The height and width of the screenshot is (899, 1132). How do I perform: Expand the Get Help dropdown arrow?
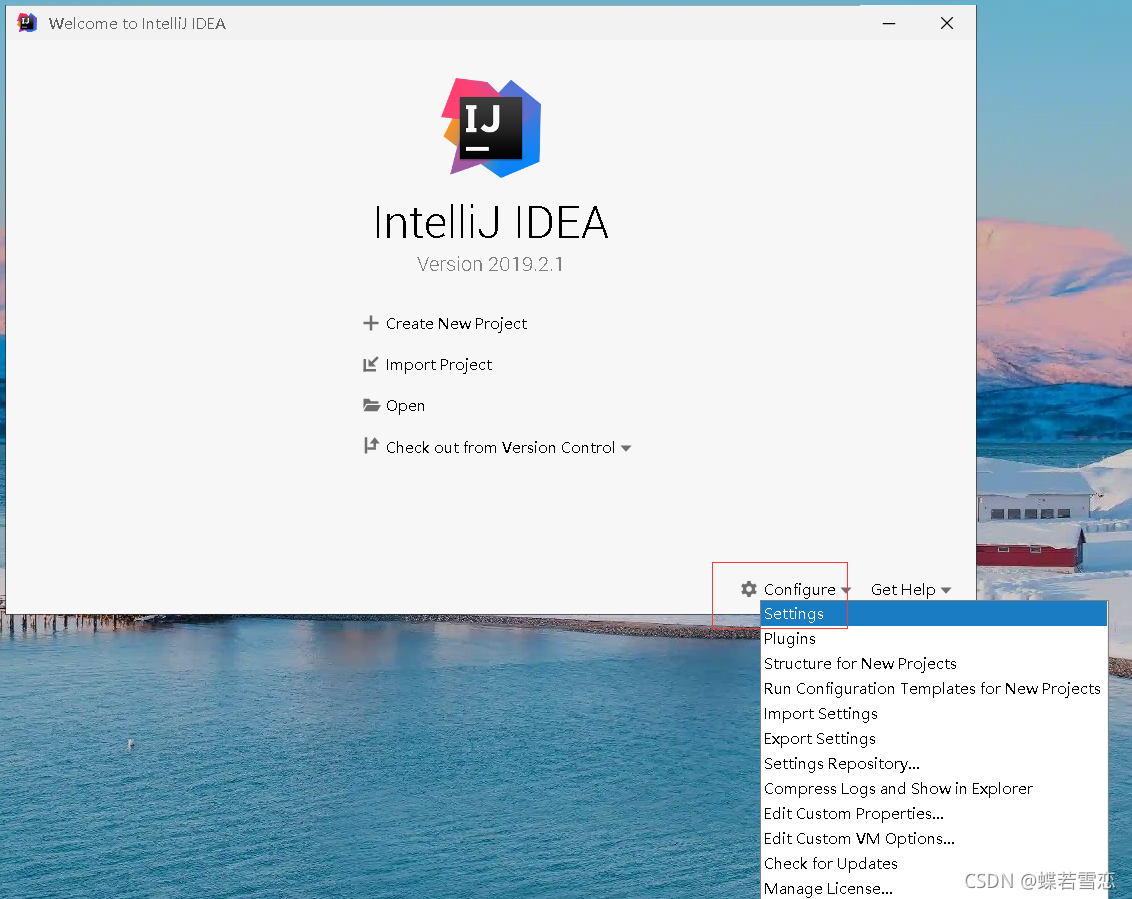click(946, 591)
